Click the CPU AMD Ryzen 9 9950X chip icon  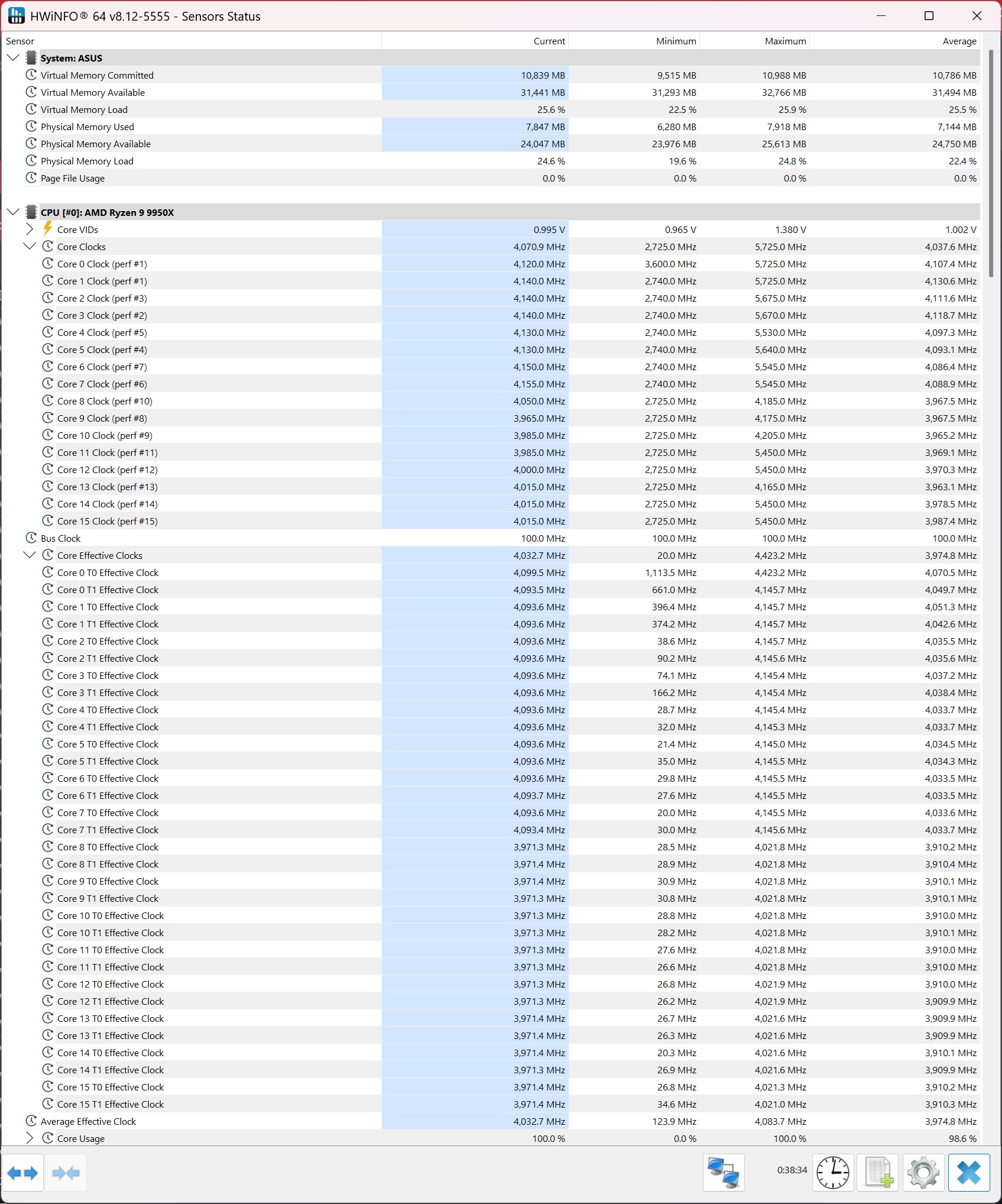31,212
